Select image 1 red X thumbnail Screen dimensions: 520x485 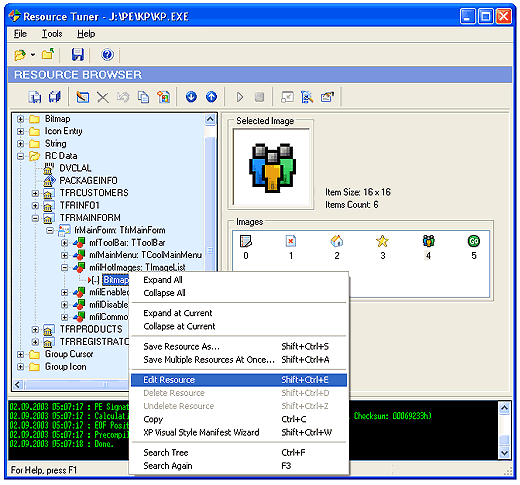pyautogui.click(x=291, y=241)
